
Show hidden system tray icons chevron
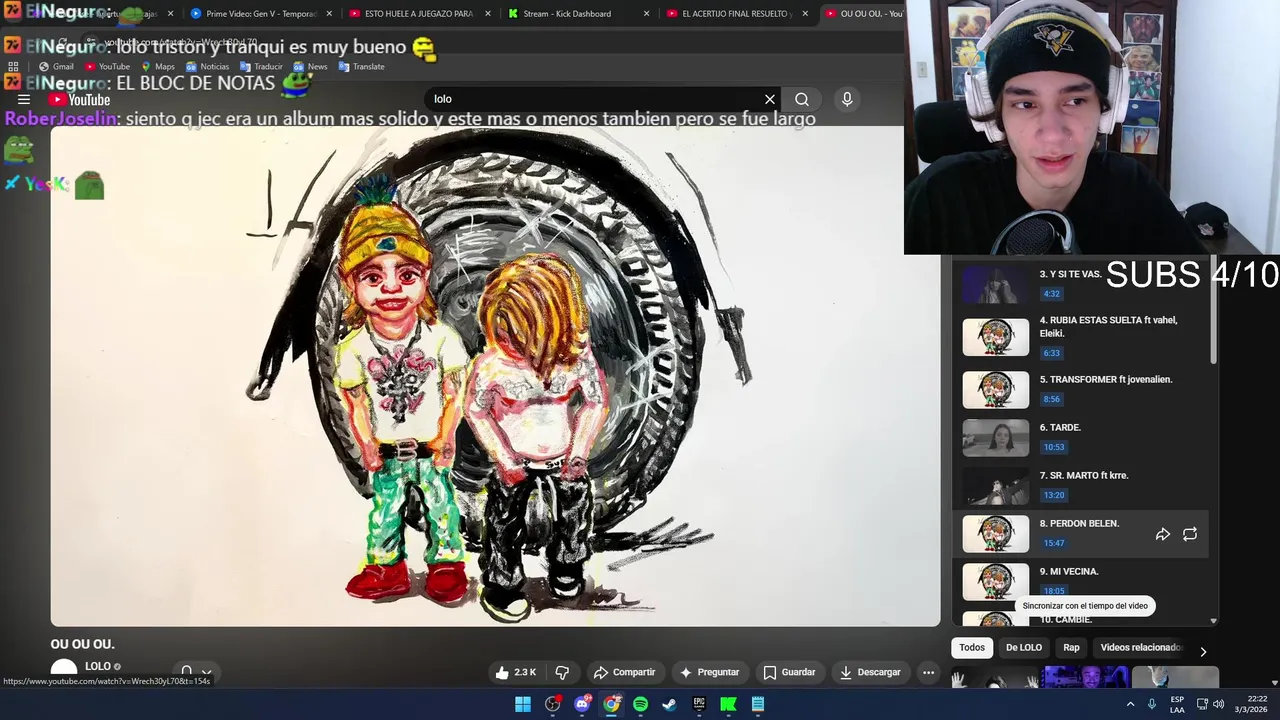point(1131,704)
